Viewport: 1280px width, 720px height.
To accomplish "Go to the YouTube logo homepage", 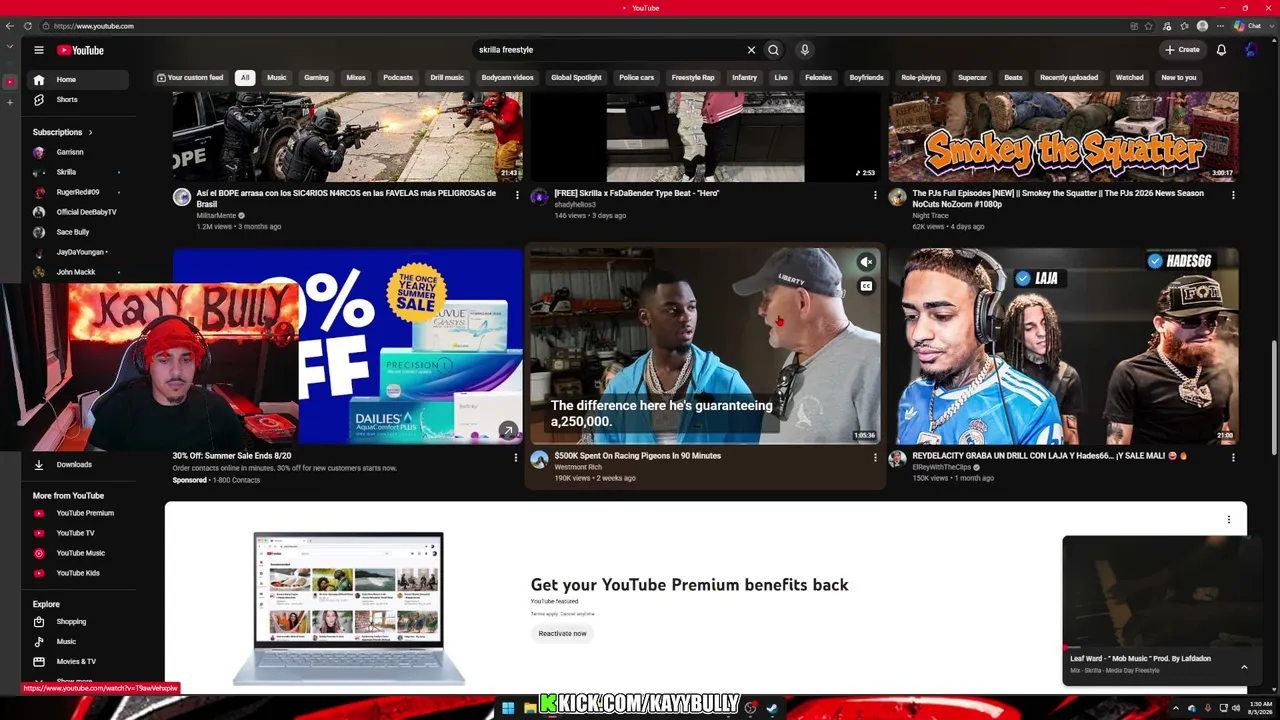I will [x=80, y=50].
